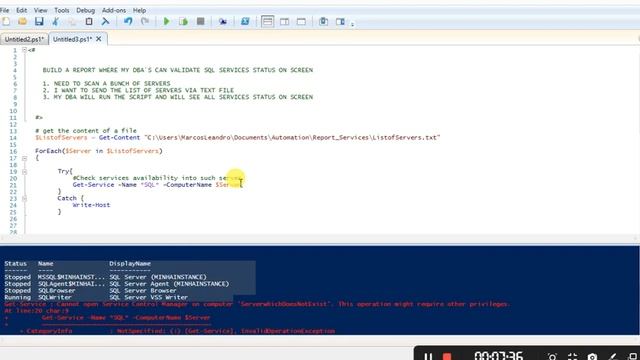Show the command window
This screenshot has width=640, height=360.
(x=323, y=21)
